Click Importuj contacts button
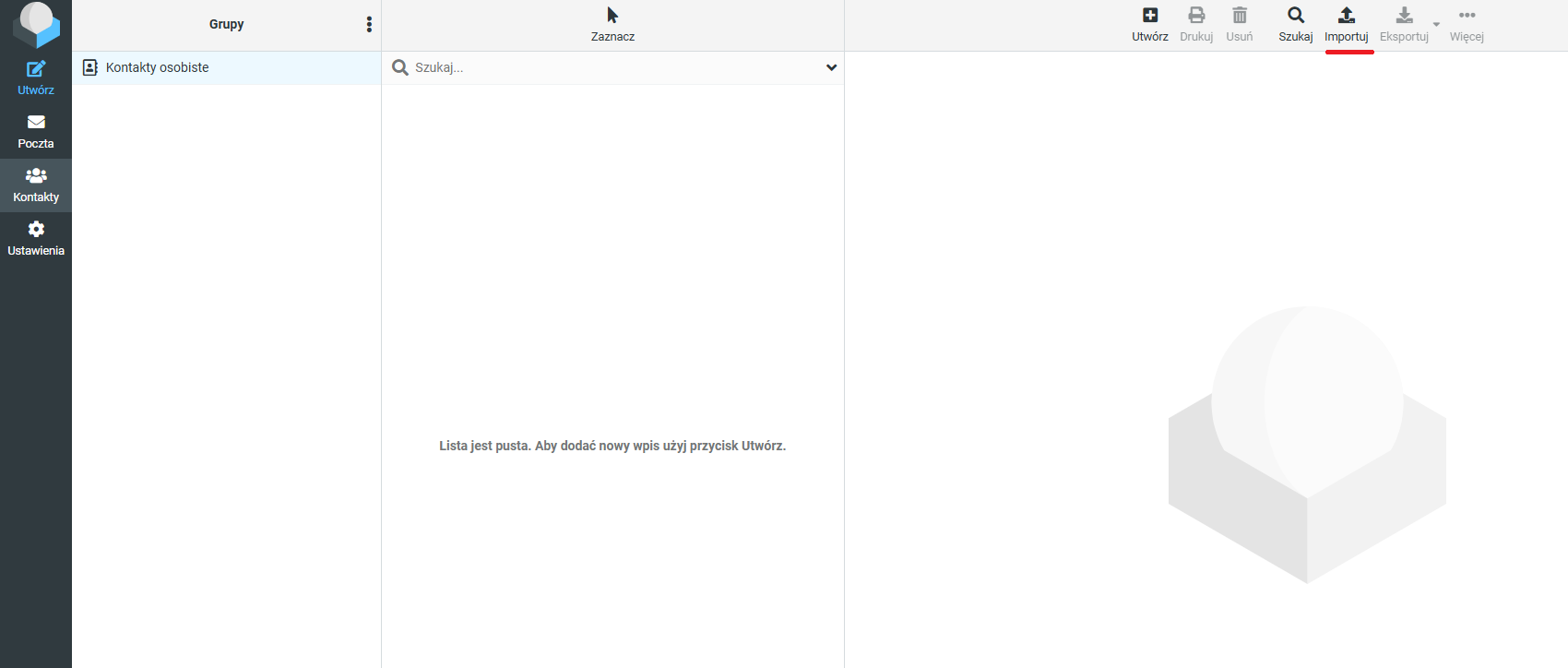Viewport: 1568px width, 668px height. [1347, 25]
